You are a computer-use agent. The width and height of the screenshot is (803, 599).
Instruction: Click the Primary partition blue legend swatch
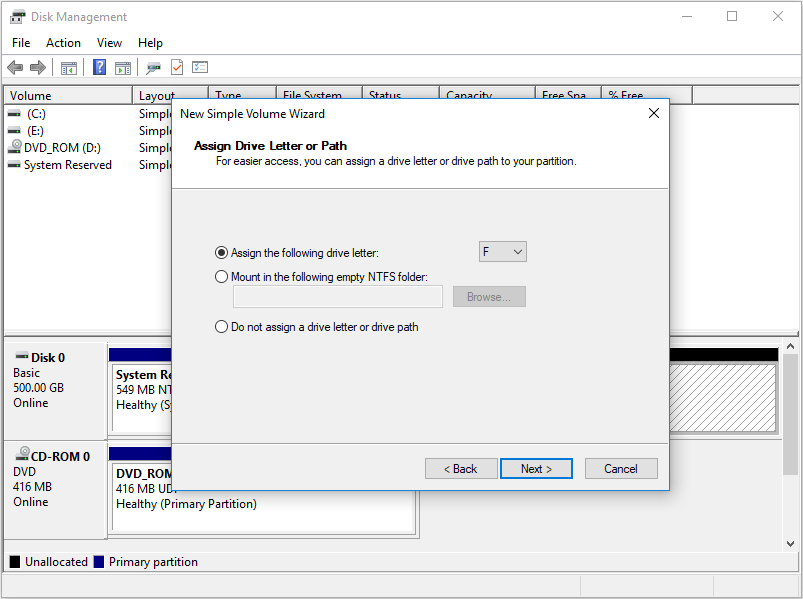coord(99,562)
